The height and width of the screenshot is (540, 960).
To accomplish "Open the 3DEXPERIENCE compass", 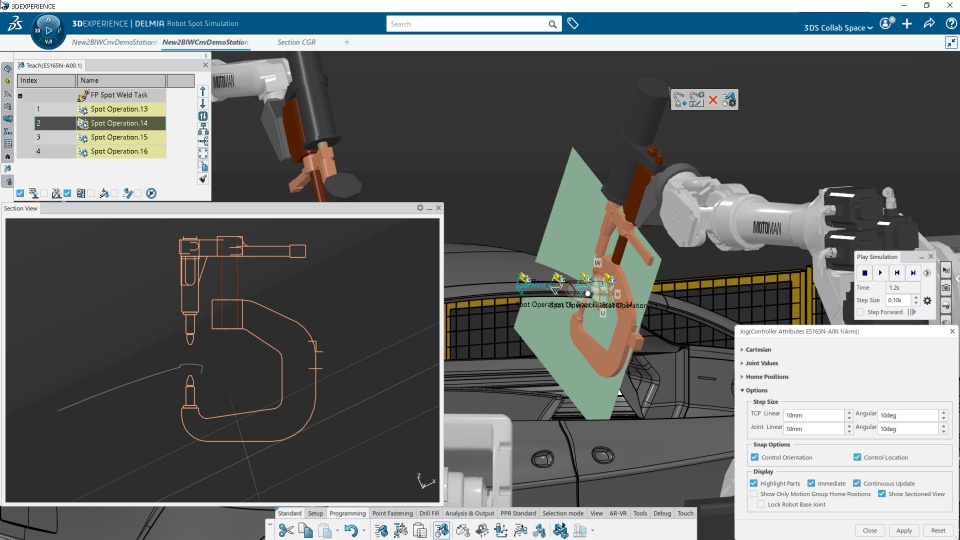I will 48,30.
